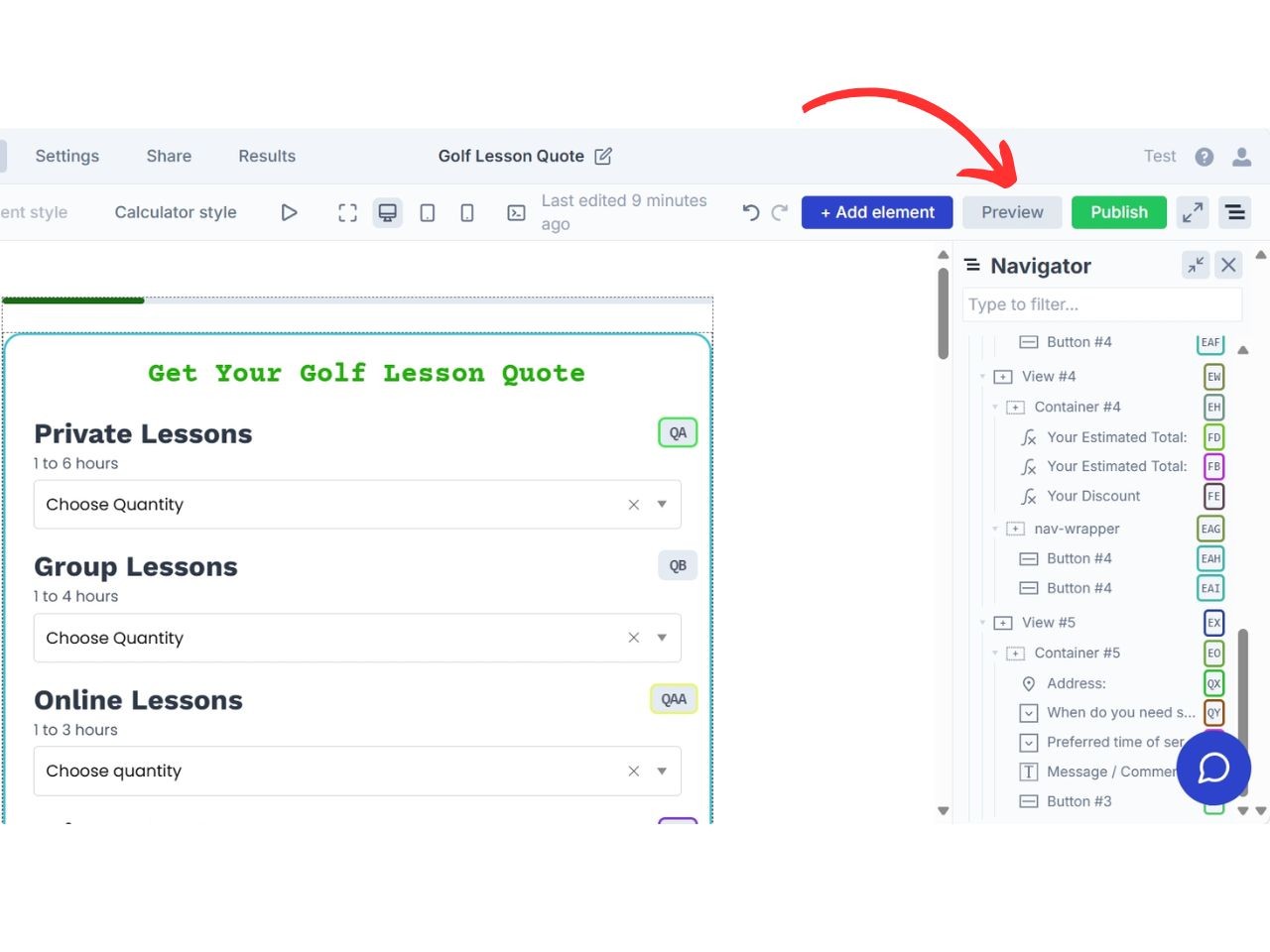Undo the last edit

pos(751,212)
